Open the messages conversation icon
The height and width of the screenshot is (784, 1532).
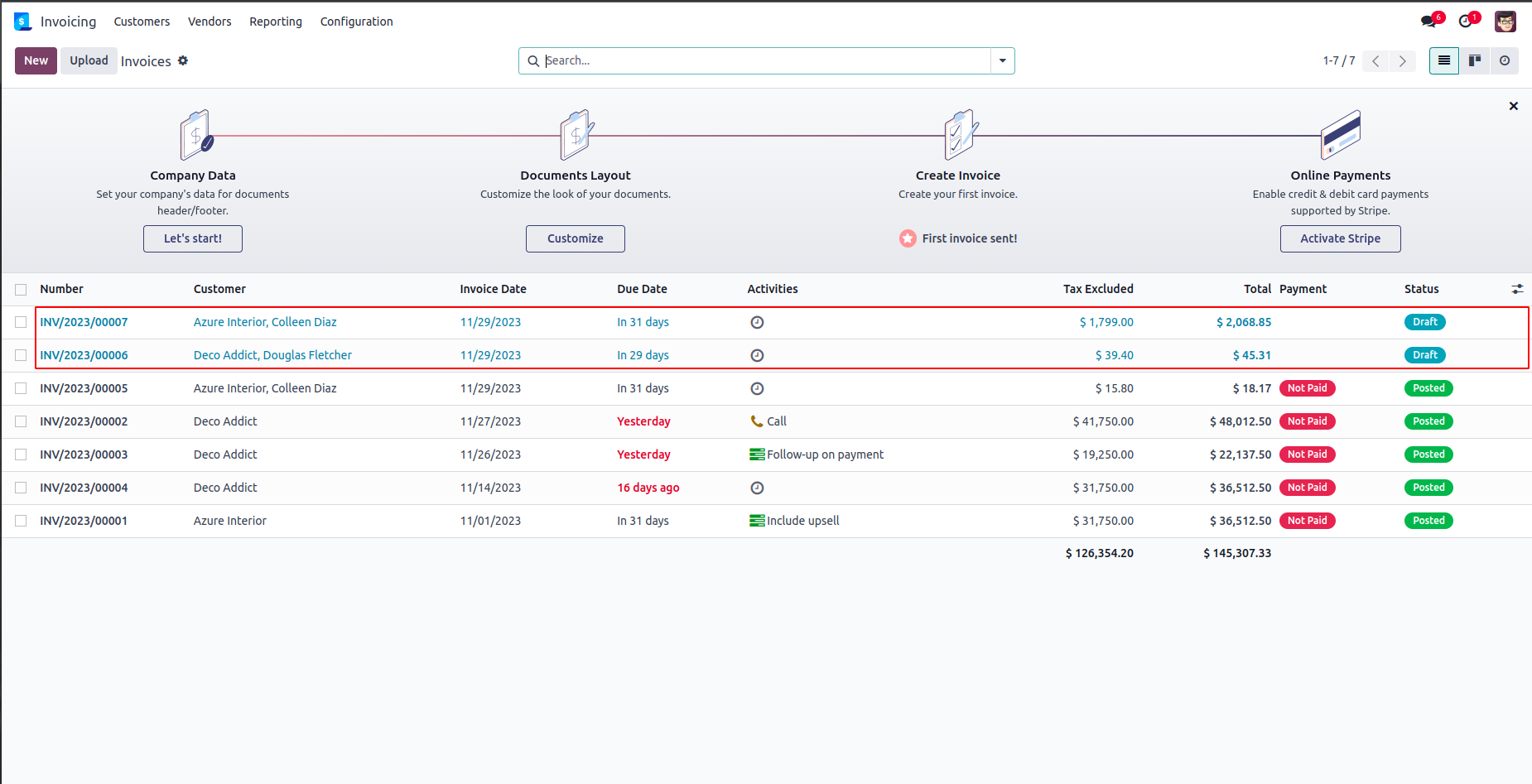1429,22
